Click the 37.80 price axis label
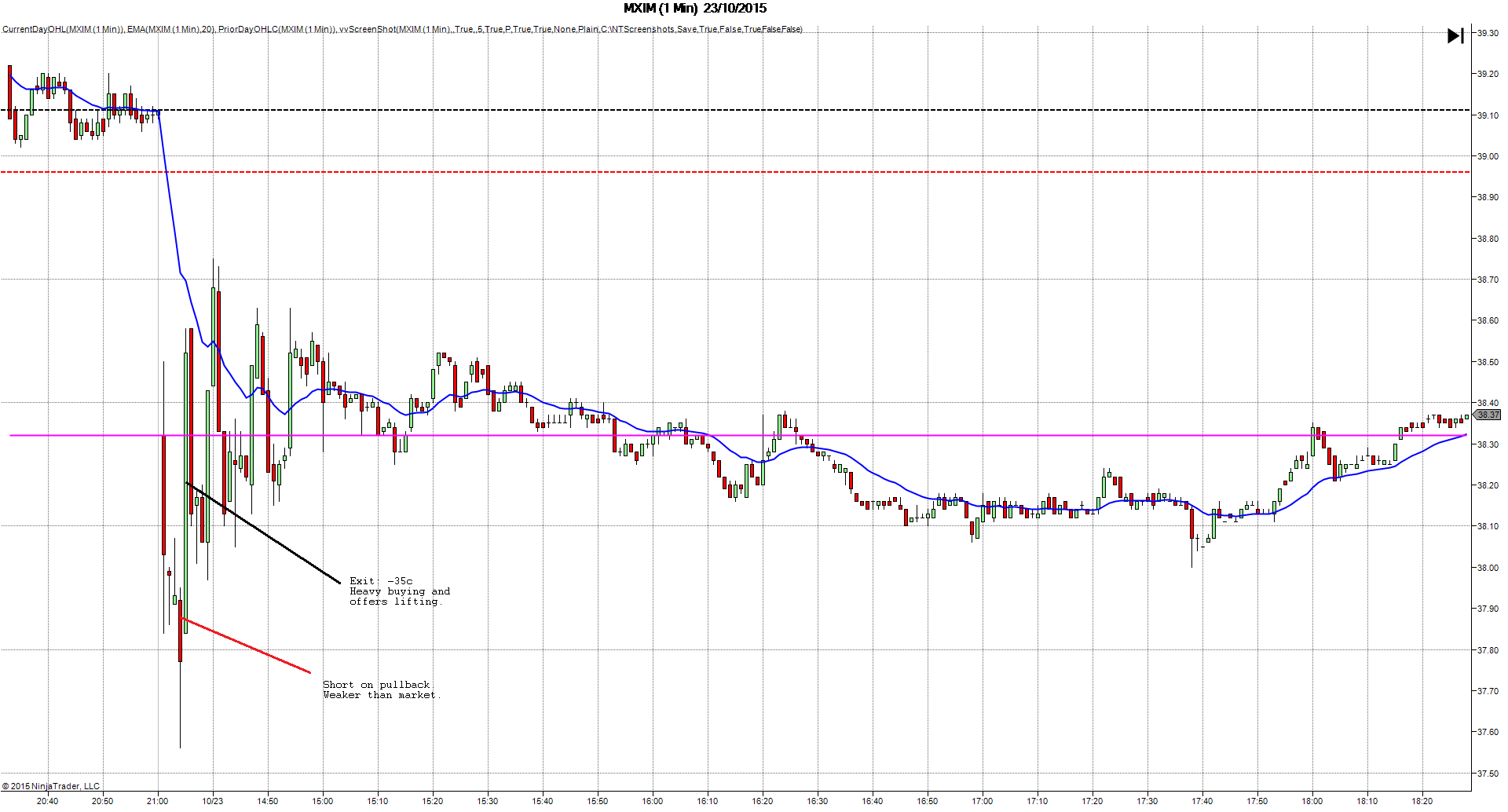The height and width of the screenshot is (812, 1508). point(1488,650)
